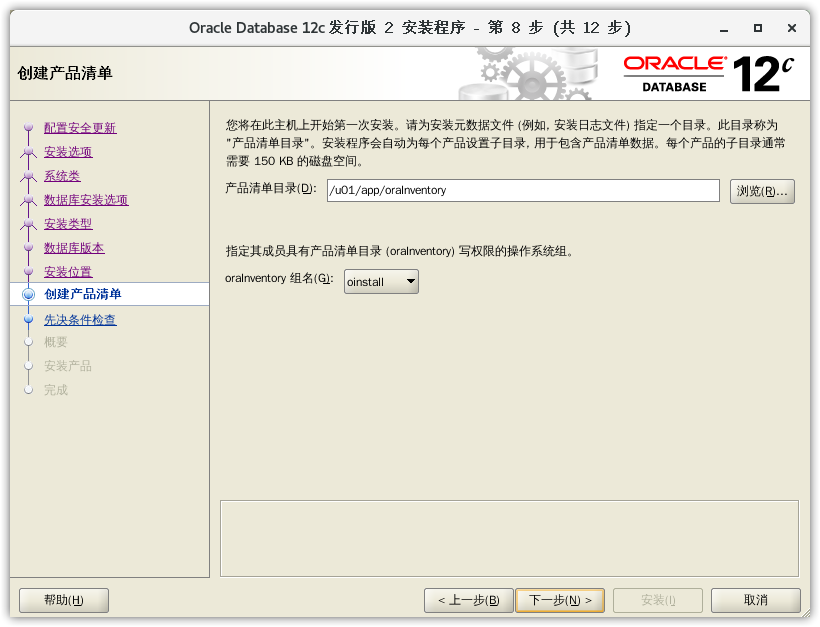Click the step icon beside 创建产品清单

coord(29,294)
